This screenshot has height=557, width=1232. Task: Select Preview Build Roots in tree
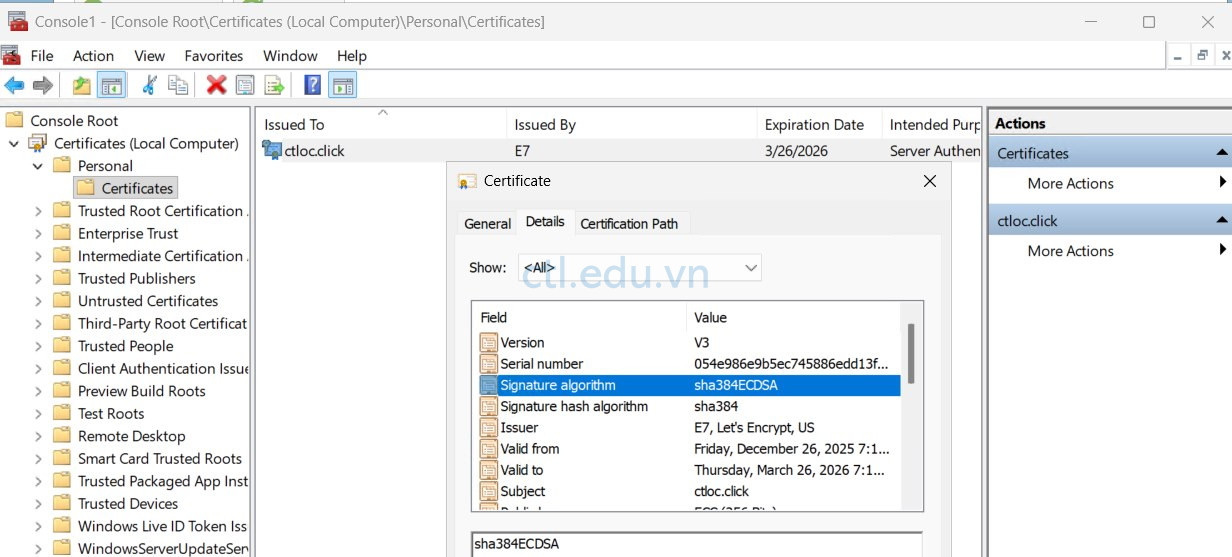point(142,391)
